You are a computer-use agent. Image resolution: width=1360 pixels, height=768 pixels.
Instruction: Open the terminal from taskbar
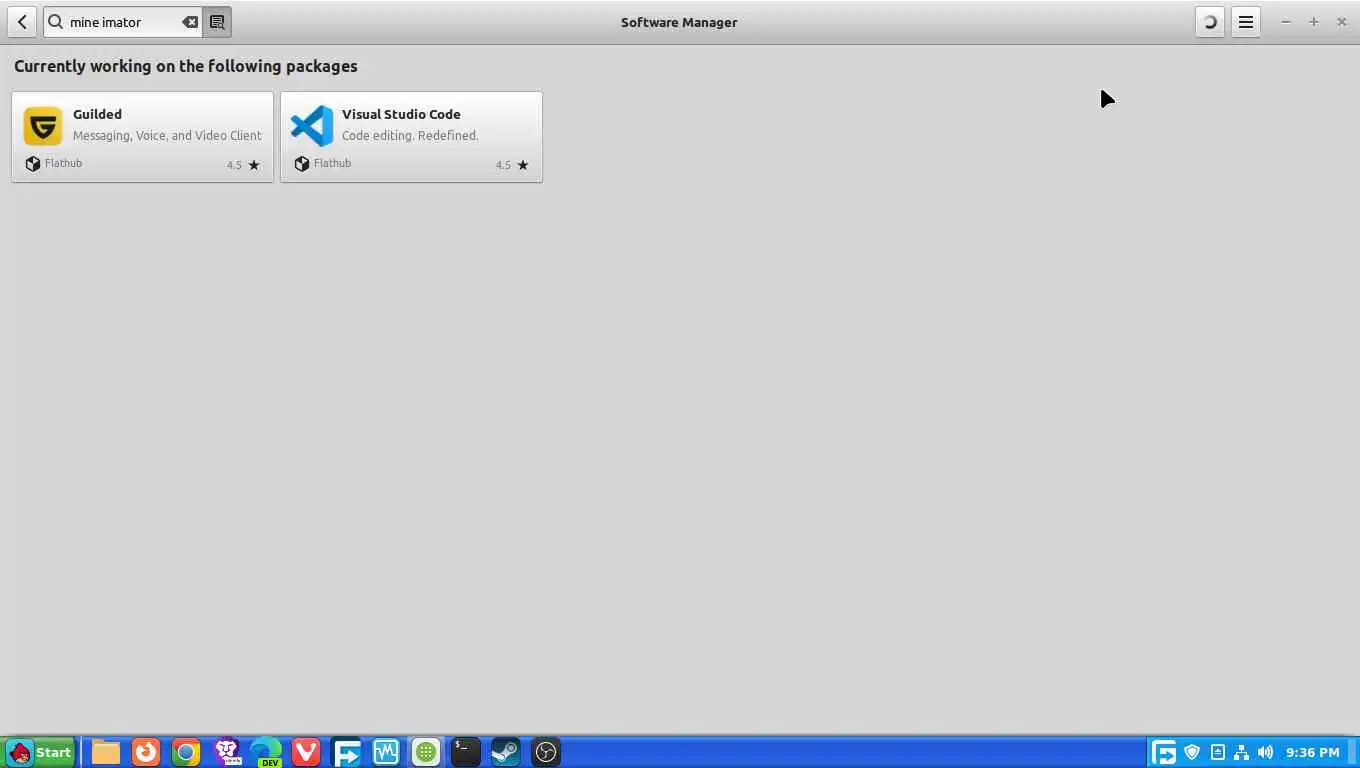coord(466,752)
